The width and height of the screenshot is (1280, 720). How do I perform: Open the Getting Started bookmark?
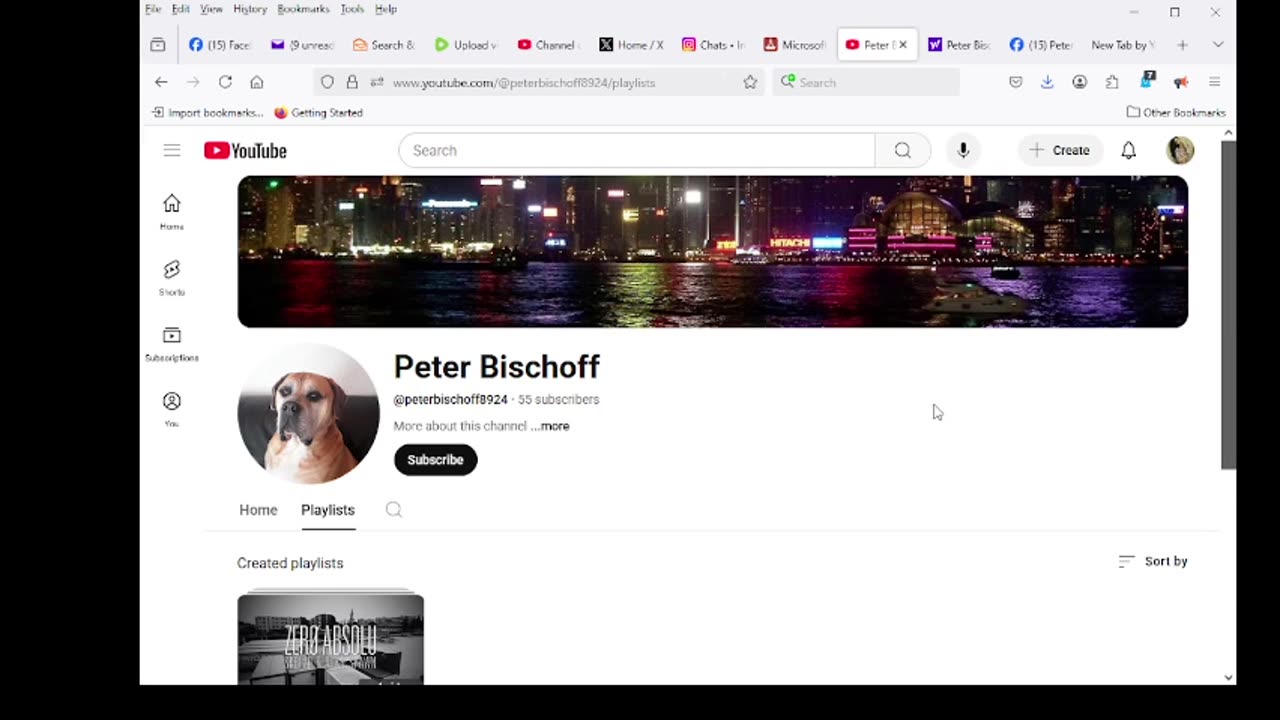(318, 113)
